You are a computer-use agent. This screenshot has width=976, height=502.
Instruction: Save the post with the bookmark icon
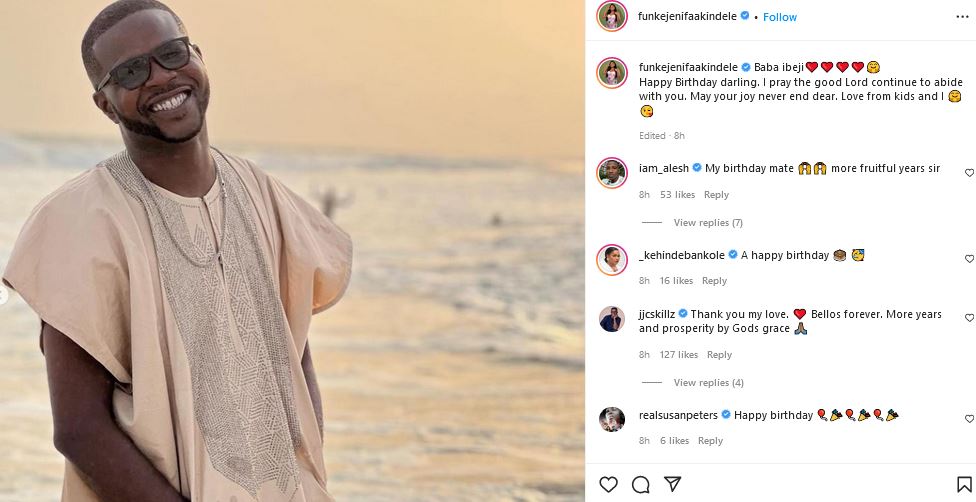click(964, 485)
